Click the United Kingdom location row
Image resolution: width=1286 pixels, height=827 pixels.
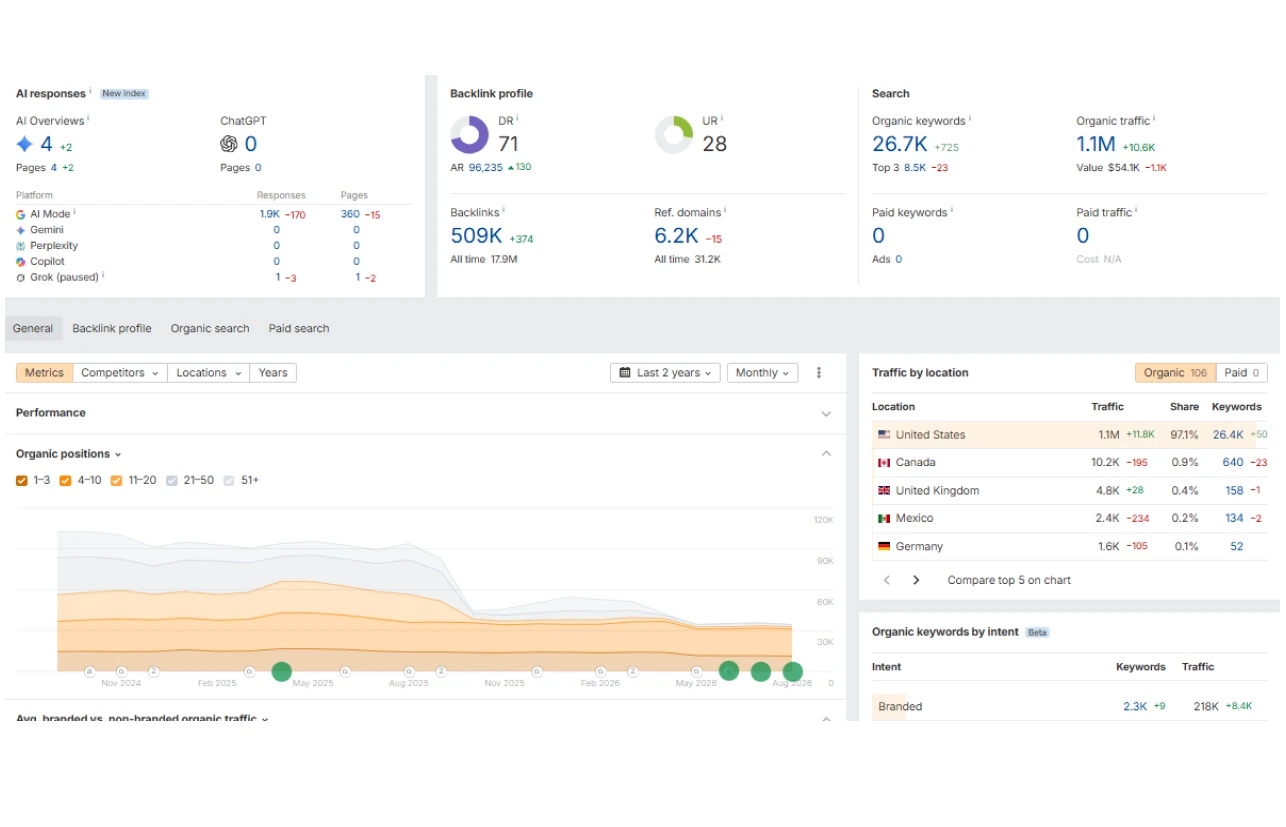tap(1070, 491)
